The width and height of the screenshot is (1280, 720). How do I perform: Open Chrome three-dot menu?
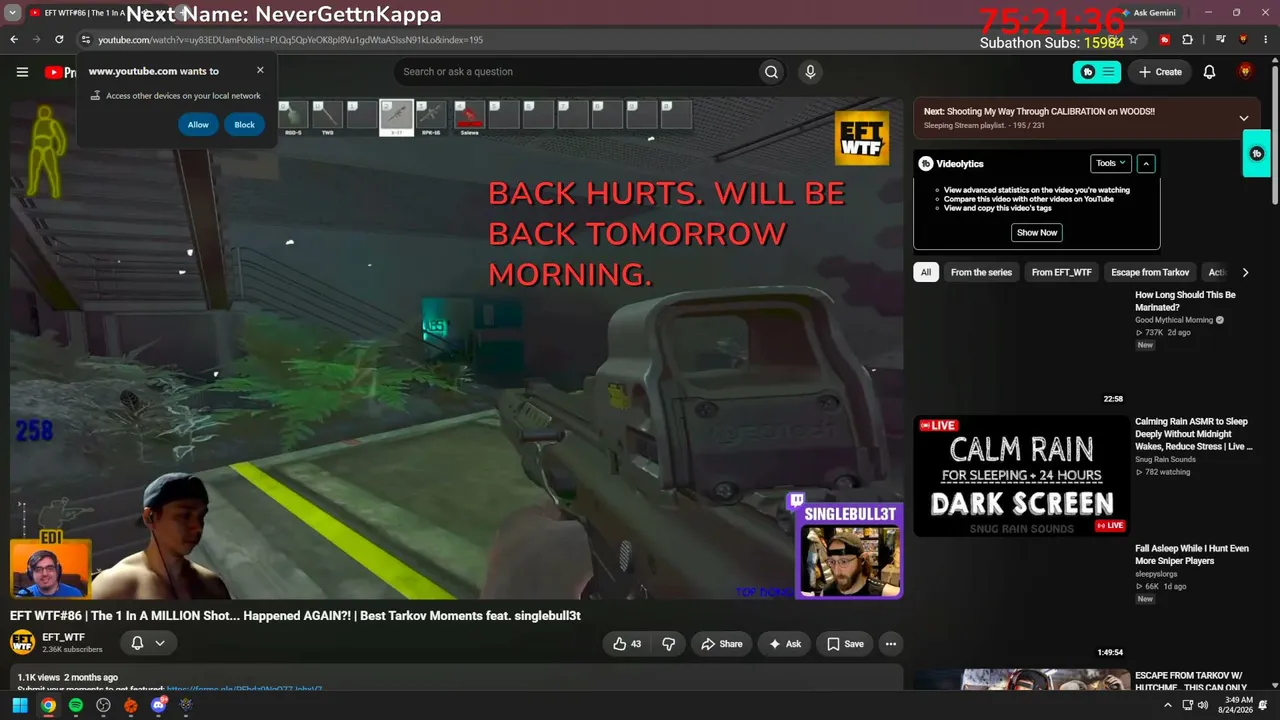tap(1266, 40)
